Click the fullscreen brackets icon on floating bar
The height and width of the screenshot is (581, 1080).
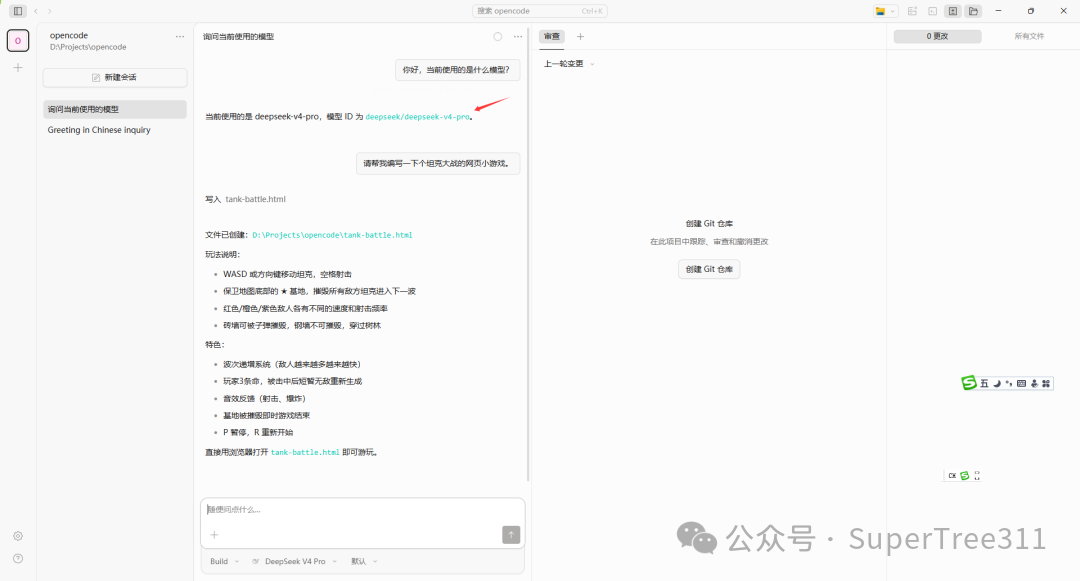(x=977, y=476)
